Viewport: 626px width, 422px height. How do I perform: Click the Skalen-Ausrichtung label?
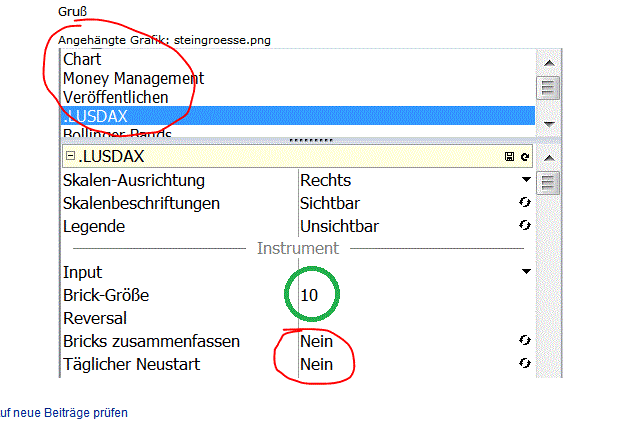(134, 180)
